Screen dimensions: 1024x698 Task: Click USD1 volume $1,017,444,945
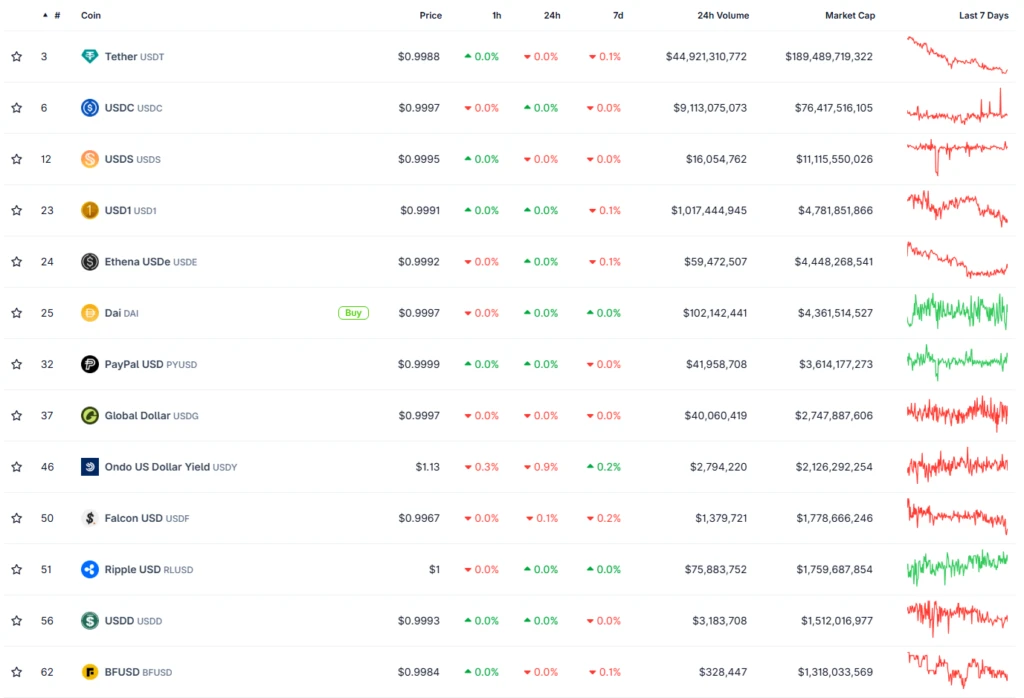[709, 210]
